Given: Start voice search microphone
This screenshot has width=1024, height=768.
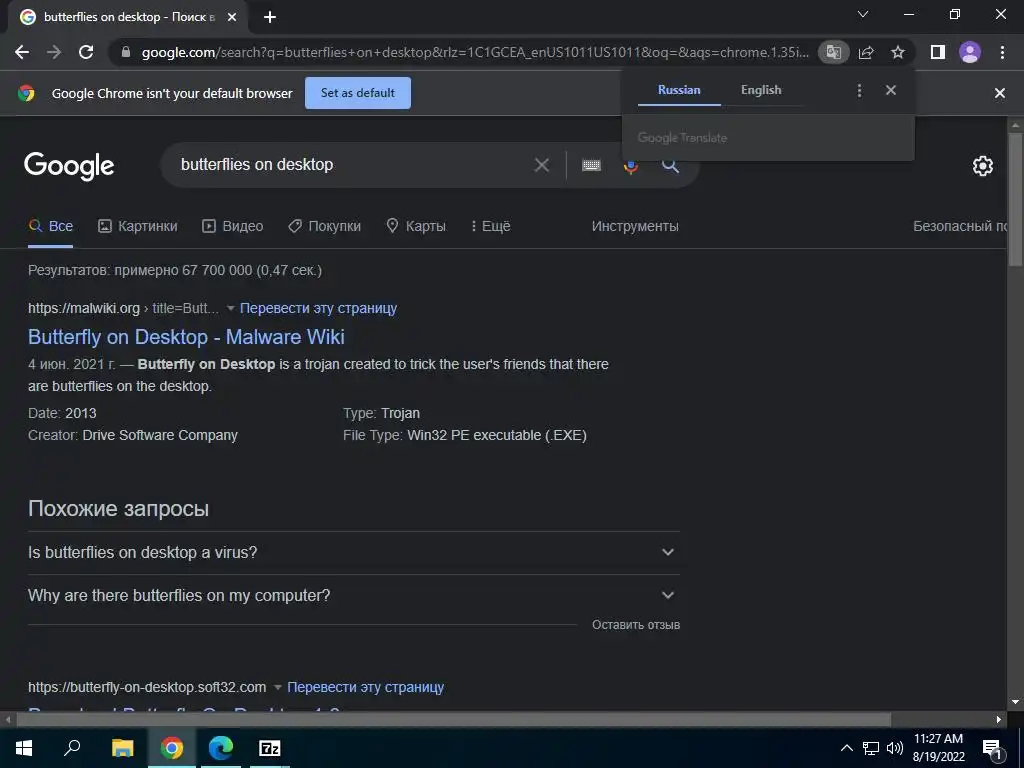Looking at the screenshot, I should [x=630, y=167].
